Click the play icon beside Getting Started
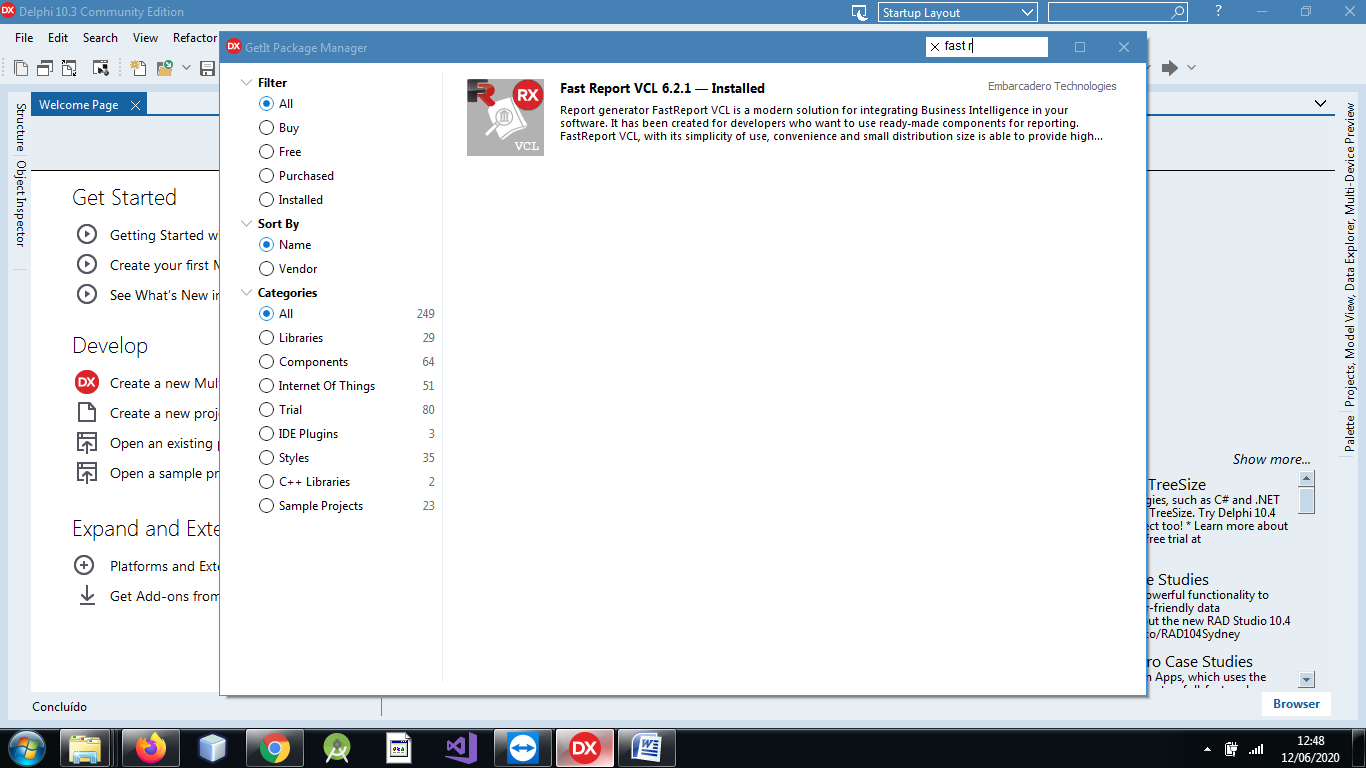This screenshot has width=1366, height=768. (x=86, y=235)
